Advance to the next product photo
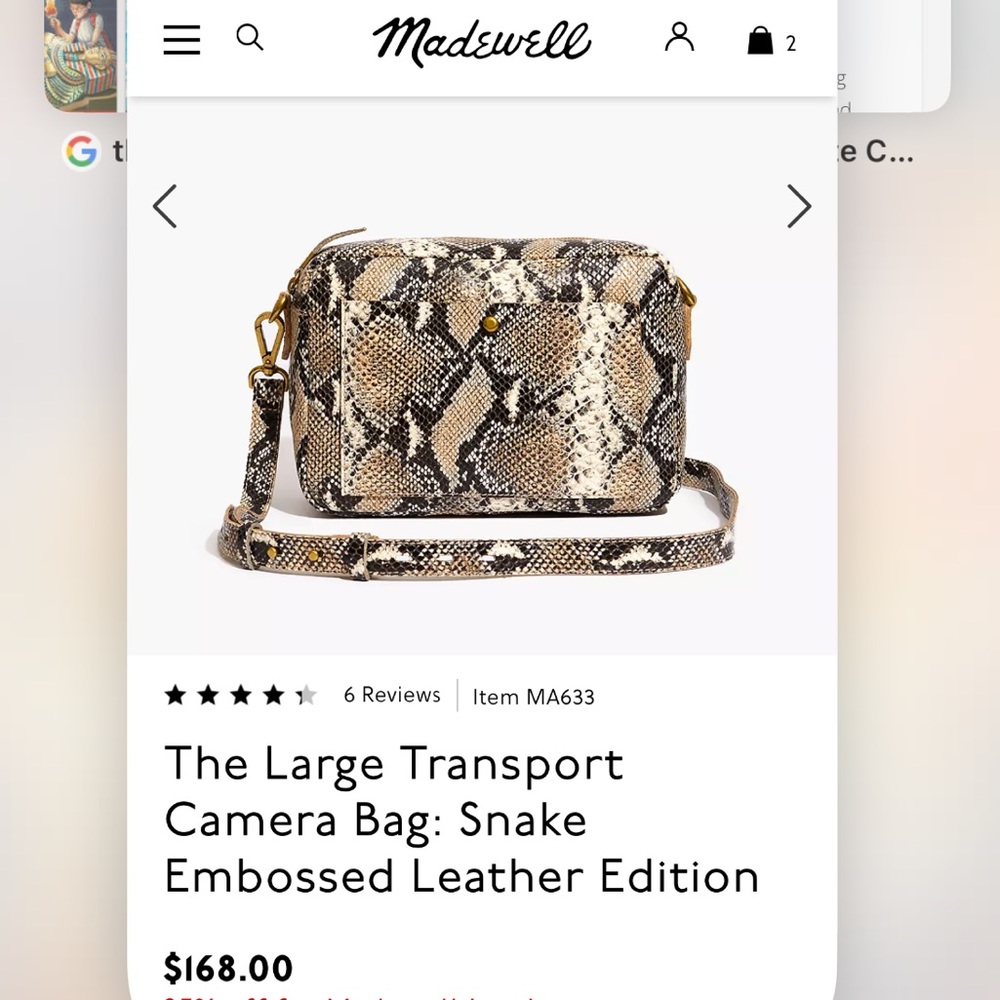 (799, 206)
